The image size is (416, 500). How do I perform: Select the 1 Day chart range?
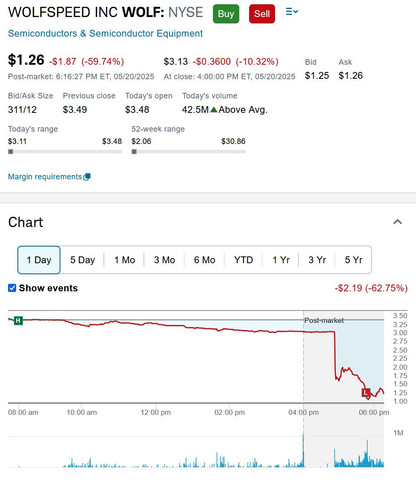pyautogui.click(x=39, y=260)
